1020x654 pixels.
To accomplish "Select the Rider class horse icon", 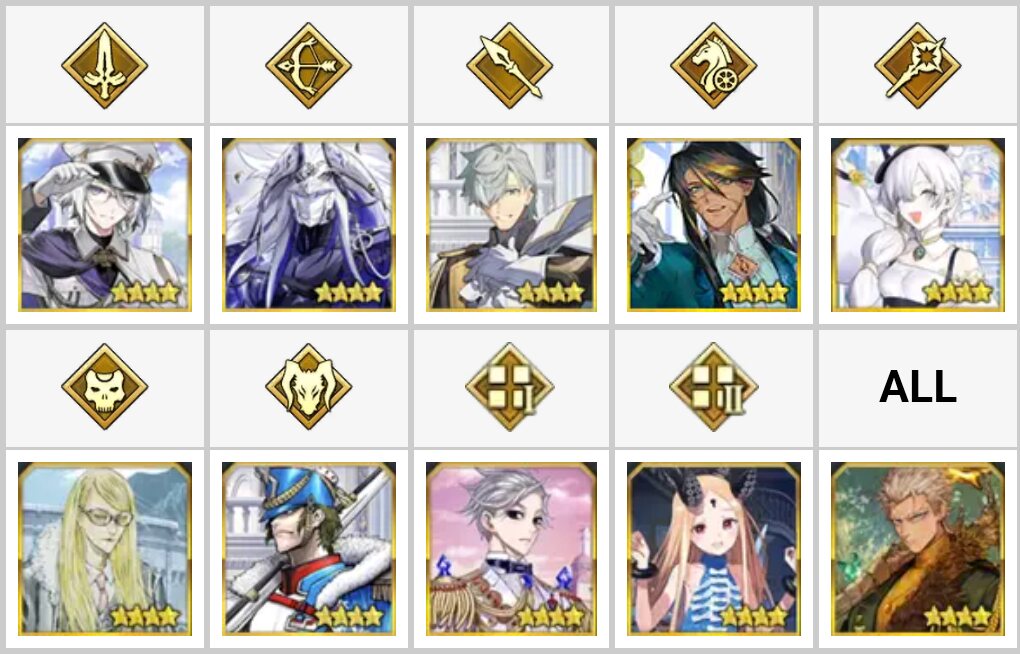I will [714, 65].
